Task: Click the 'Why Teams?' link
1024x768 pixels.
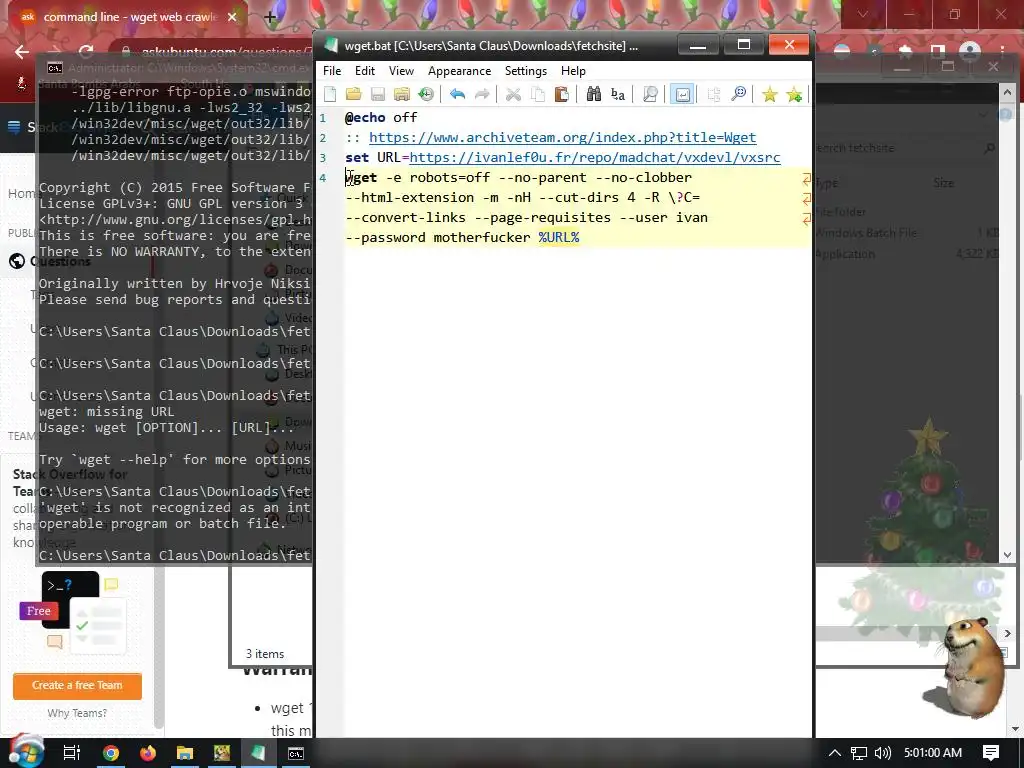Action: [x=77, y=713]
